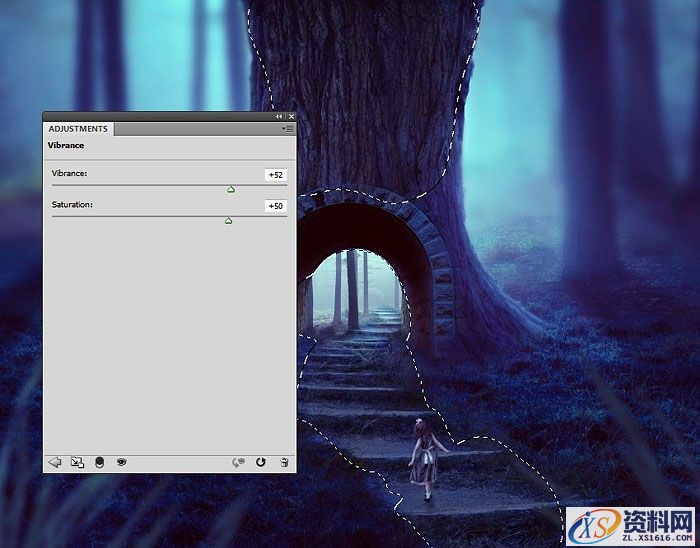Viewport: 700px width, 548px height.
Task: Open the Adjustments panel options menu
Action: click(288, 129)
